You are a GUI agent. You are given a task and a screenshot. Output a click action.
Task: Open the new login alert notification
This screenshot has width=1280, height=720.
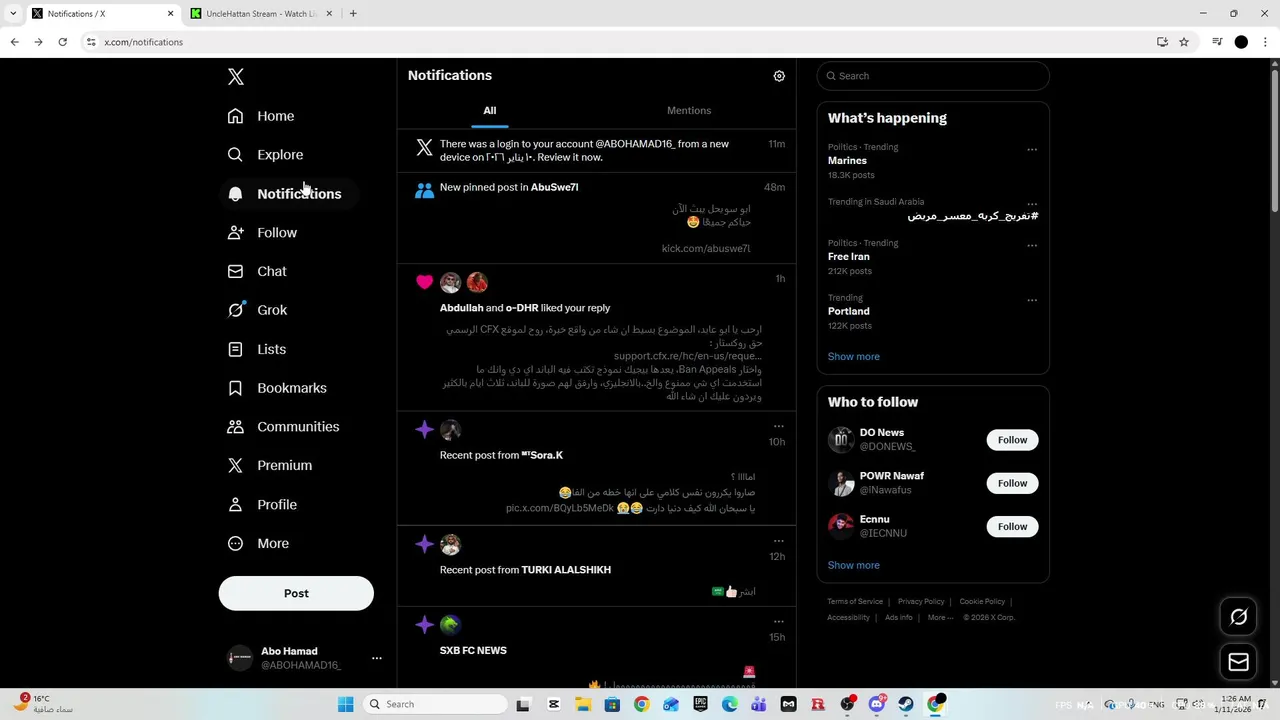(x=596, y=150)
